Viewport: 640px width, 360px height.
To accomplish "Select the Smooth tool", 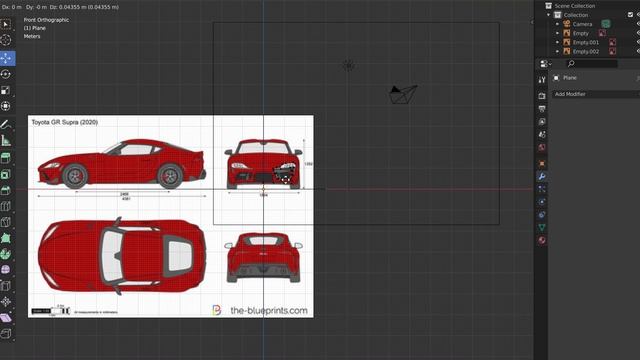I will pyautogui.click(x=6, y=270).
